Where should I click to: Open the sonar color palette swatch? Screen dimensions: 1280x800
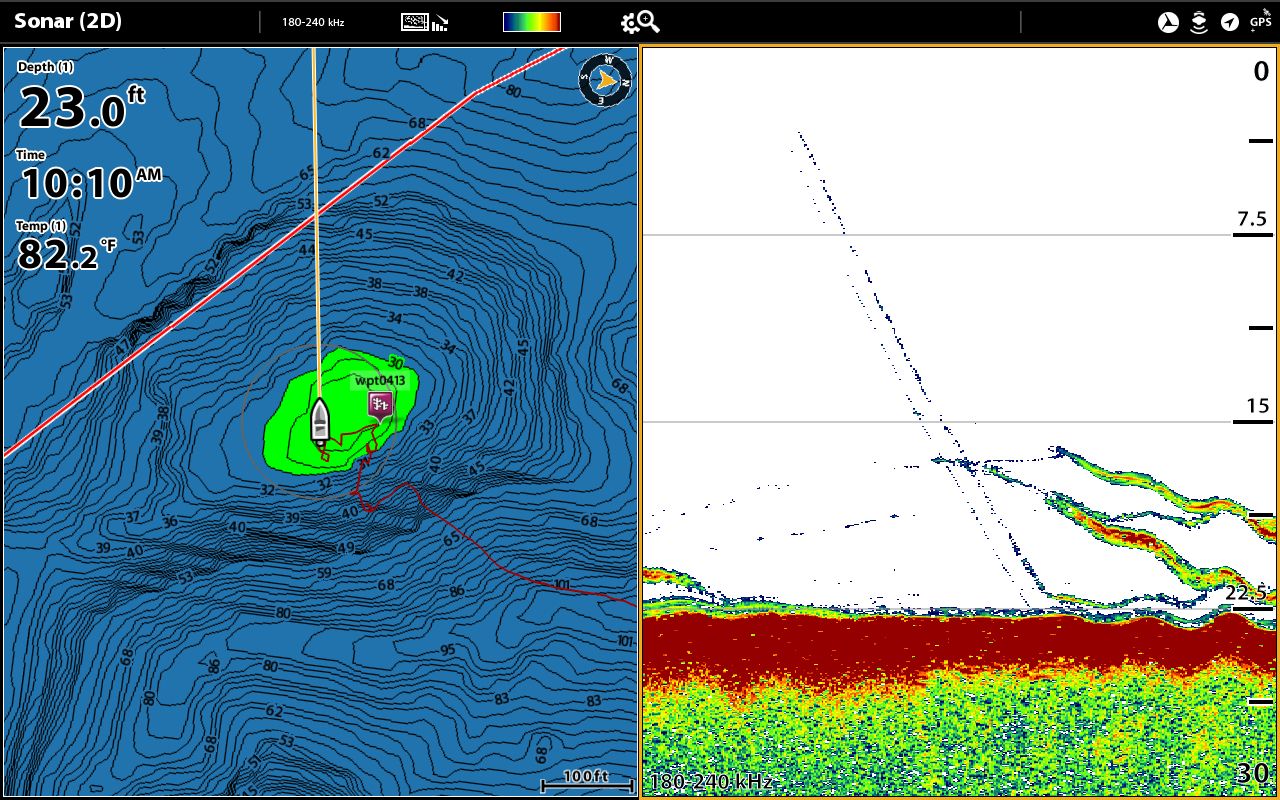point(531,22)
